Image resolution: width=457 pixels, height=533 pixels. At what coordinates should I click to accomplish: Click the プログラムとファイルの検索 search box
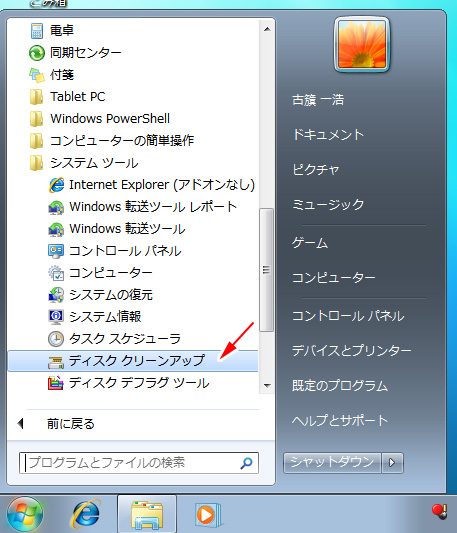[139, 463]
